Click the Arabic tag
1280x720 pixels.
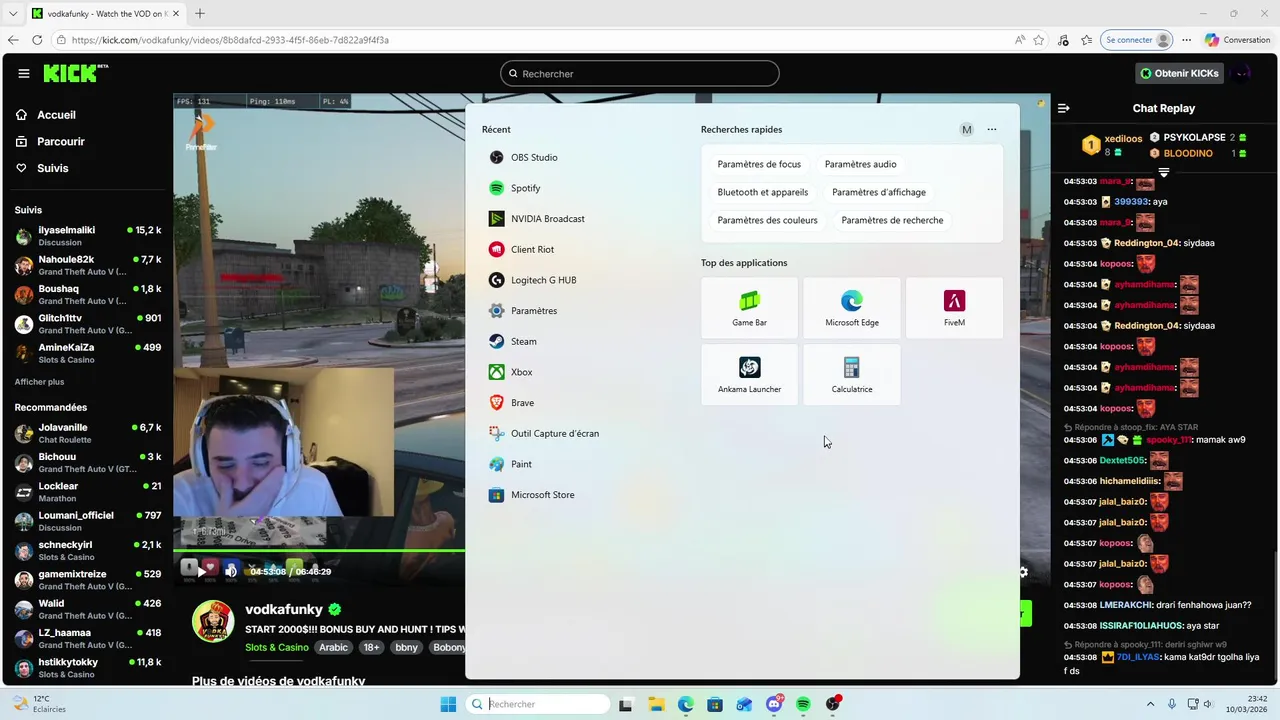333,647
